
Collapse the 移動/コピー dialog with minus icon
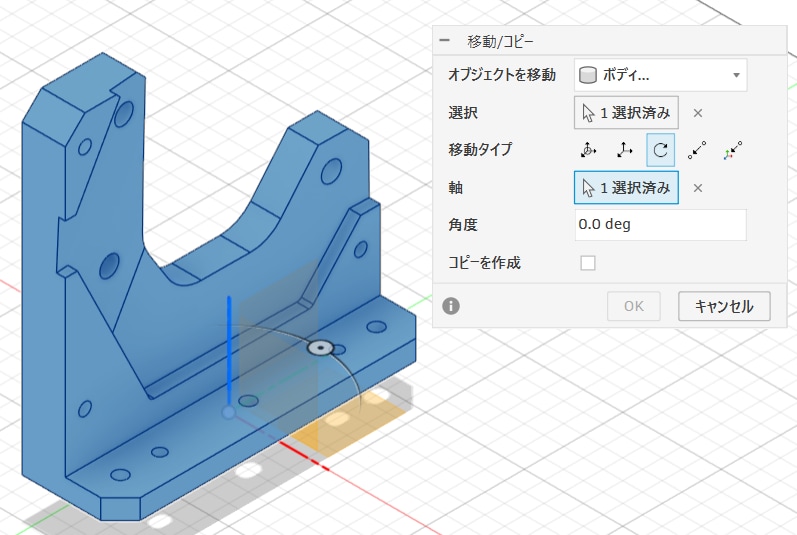point(444,41)
